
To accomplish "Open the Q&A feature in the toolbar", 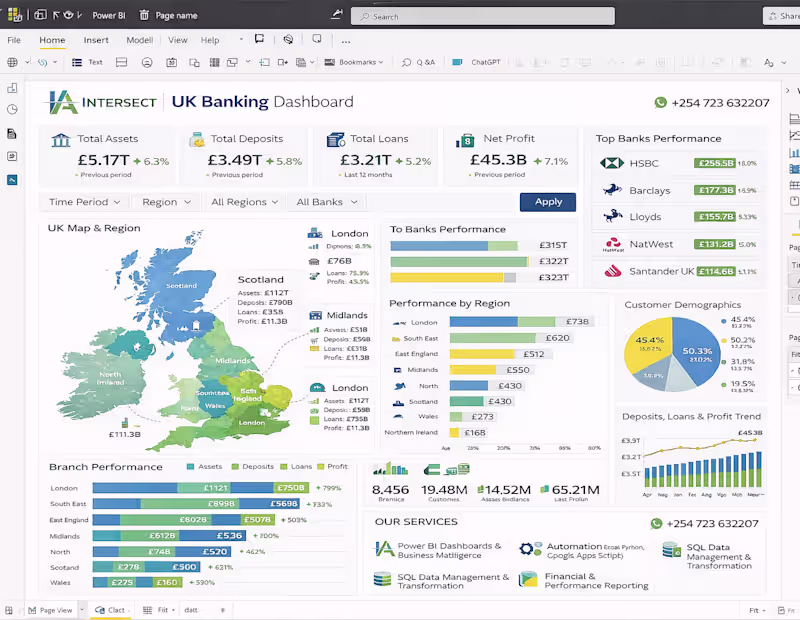I will (420, 61).
